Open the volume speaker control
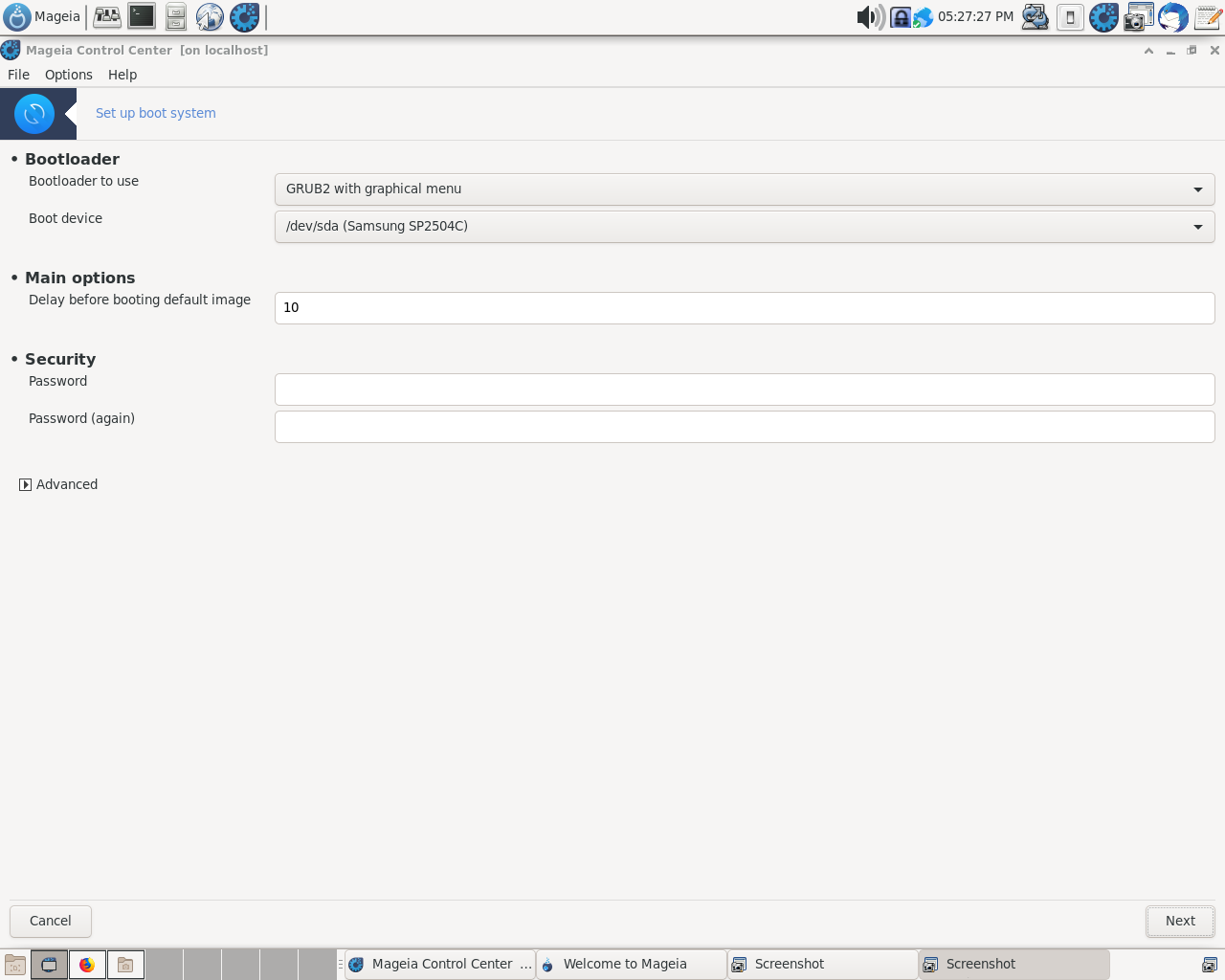This screenshot has width=1225, height=980. click(x=870, y=16)
